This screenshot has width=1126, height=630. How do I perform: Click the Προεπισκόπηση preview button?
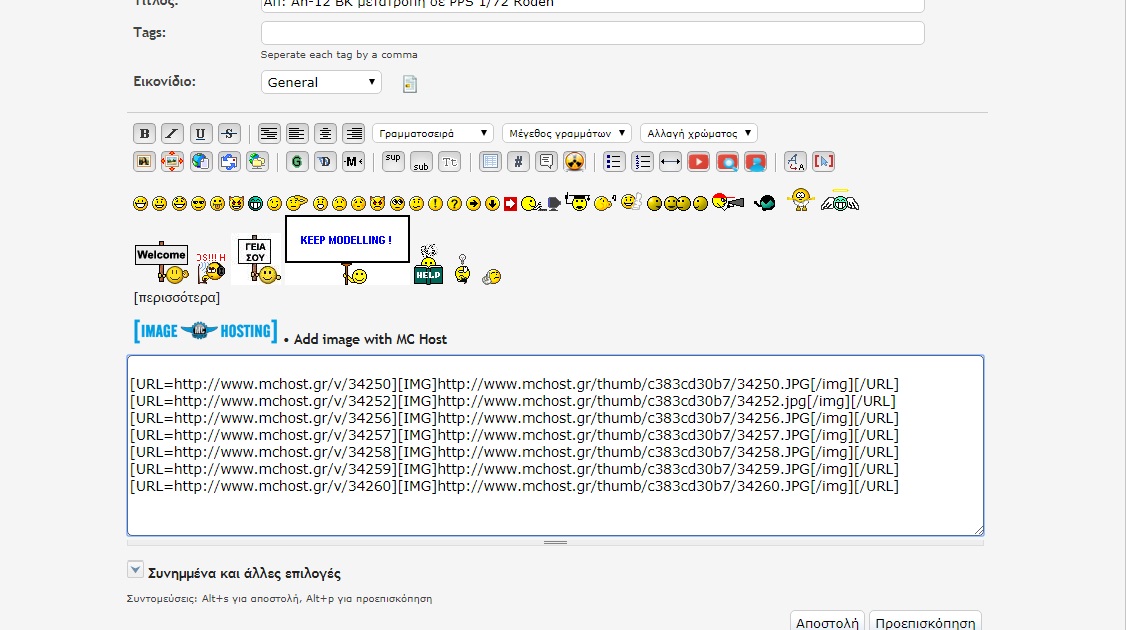[925, 622]
